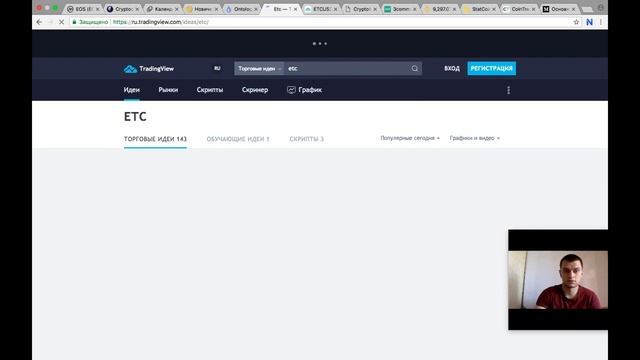Expand the Популярные сегодня sort dropdown
The image size is (640, 360).
(410, 138)
